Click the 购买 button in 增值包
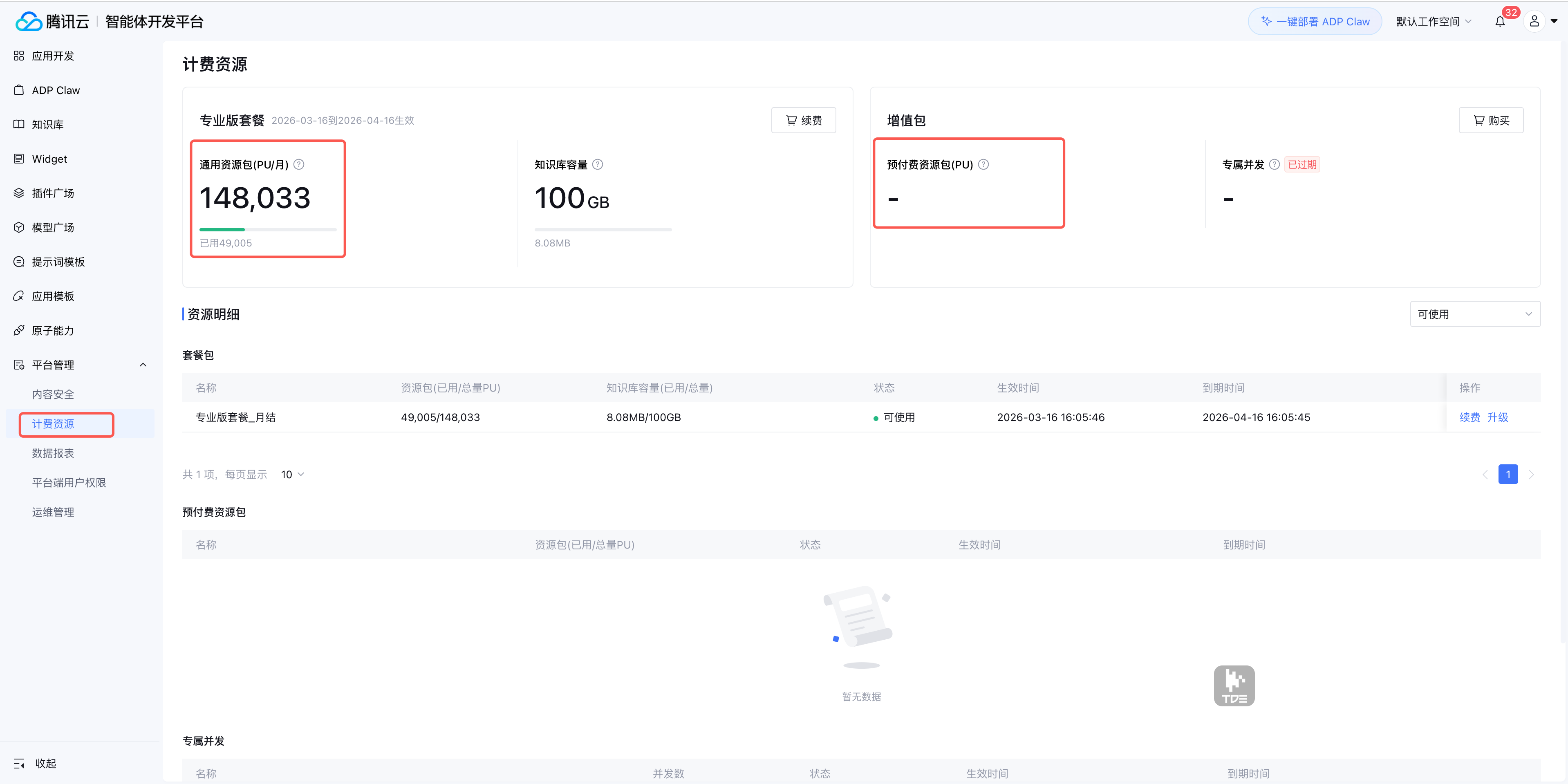This screenshot has width=1568, height=784. pyautogui.click(x=1491, y=121)
